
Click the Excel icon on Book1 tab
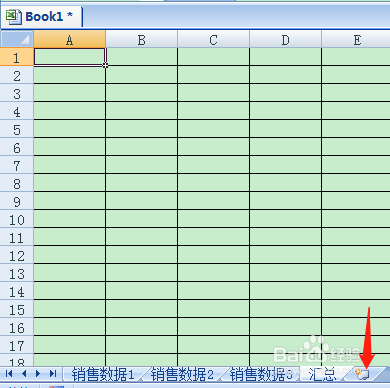point(14,17)
